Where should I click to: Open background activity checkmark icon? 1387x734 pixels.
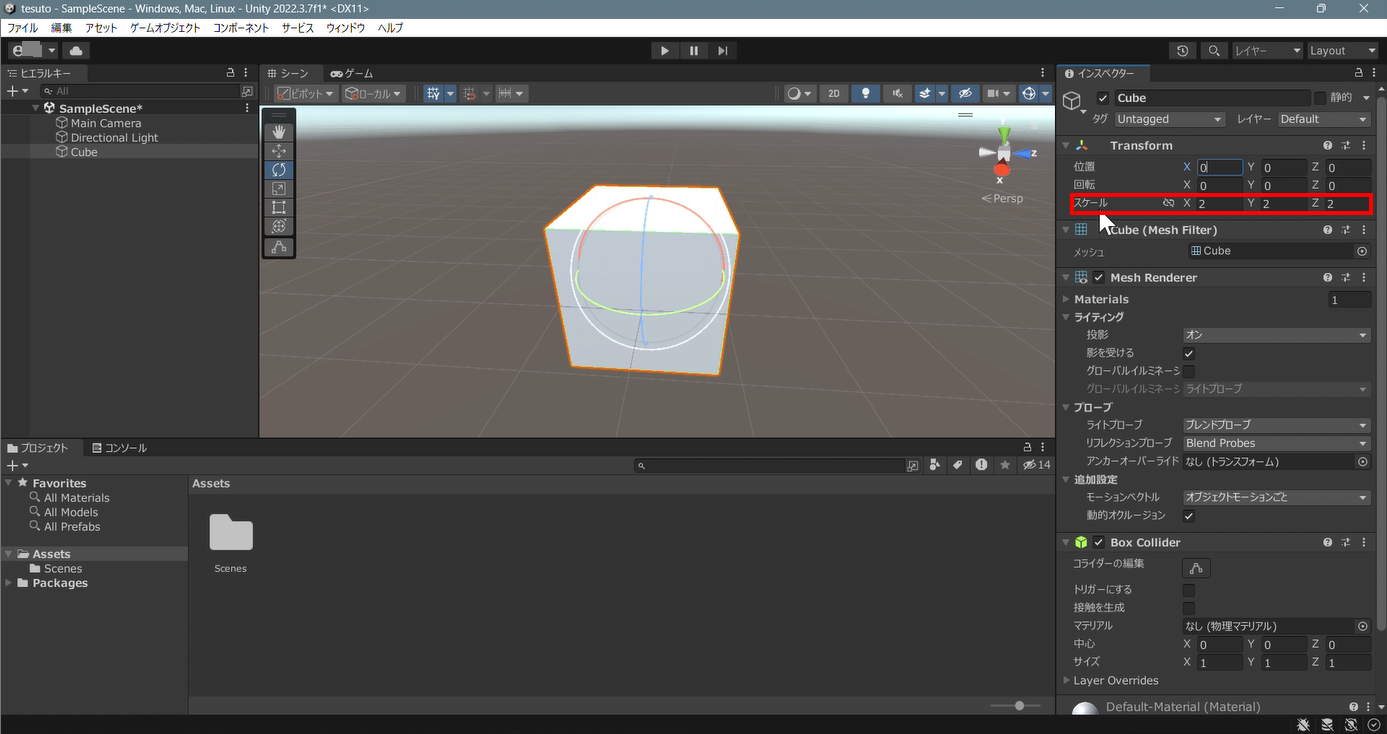(x=1374, y=725)
